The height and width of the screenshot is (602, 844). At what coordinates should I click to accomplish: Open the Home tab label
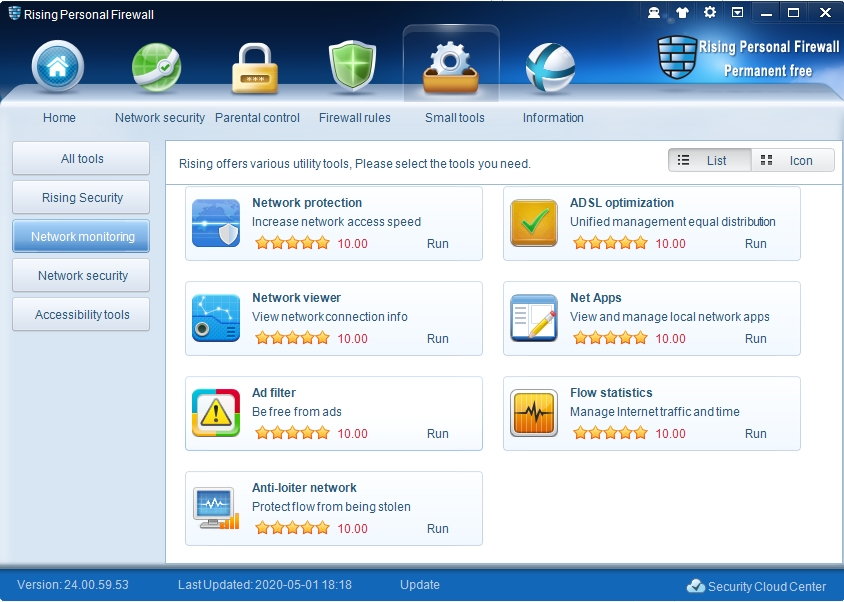tap(59, 117)
